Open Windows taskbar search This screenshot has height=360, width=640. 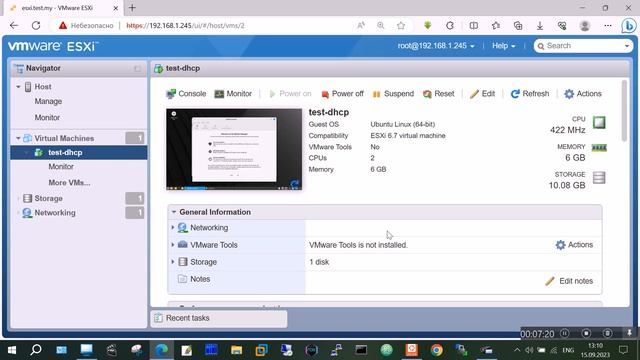[36, 350]
